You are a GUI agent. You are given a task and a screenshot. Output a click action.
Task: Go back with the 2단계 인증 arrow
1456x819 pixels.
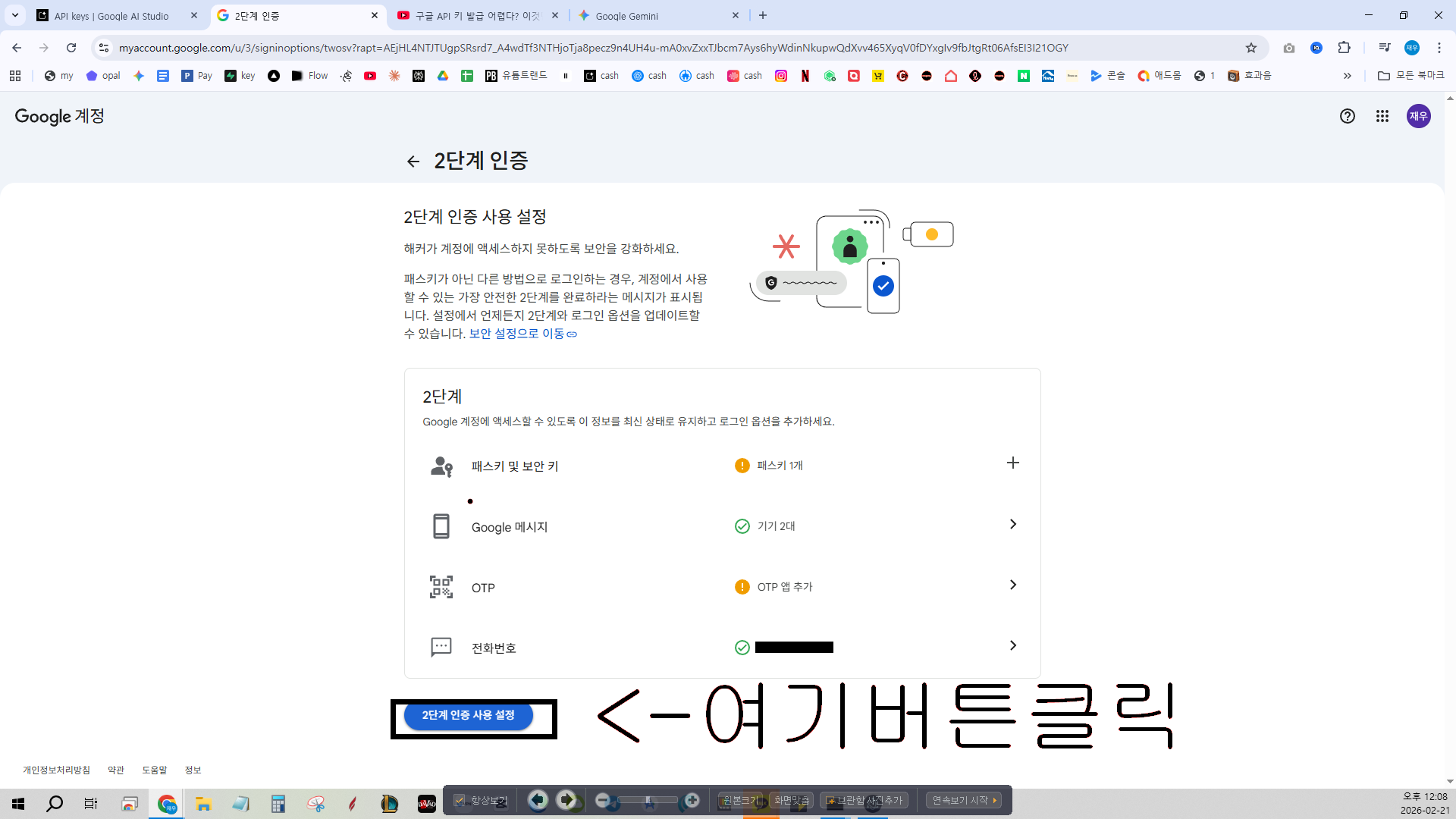click(x=413, y=162)
